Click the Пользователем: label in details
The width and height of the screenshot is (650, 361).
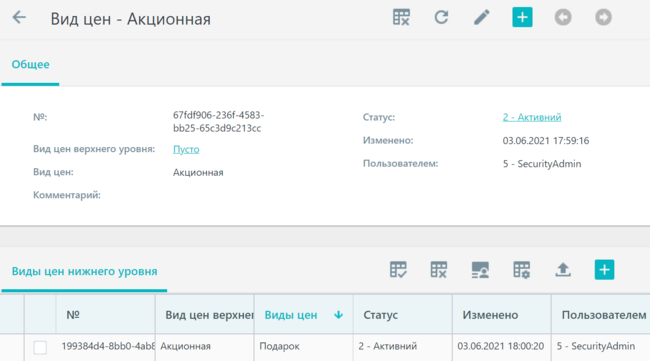pyautogui.click(x=400, y=164)
